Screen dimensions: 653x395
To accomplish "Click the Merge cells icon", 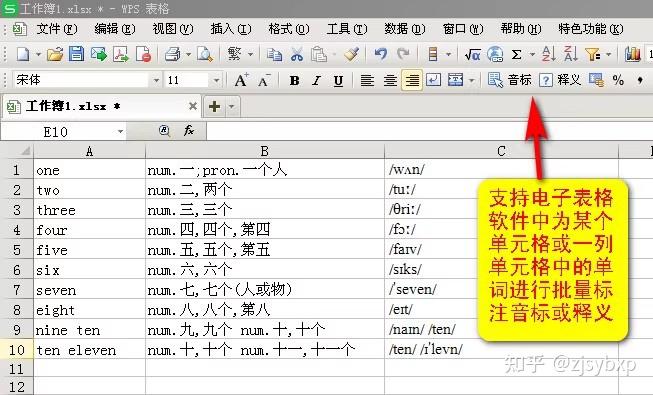I will coord(455,80).
